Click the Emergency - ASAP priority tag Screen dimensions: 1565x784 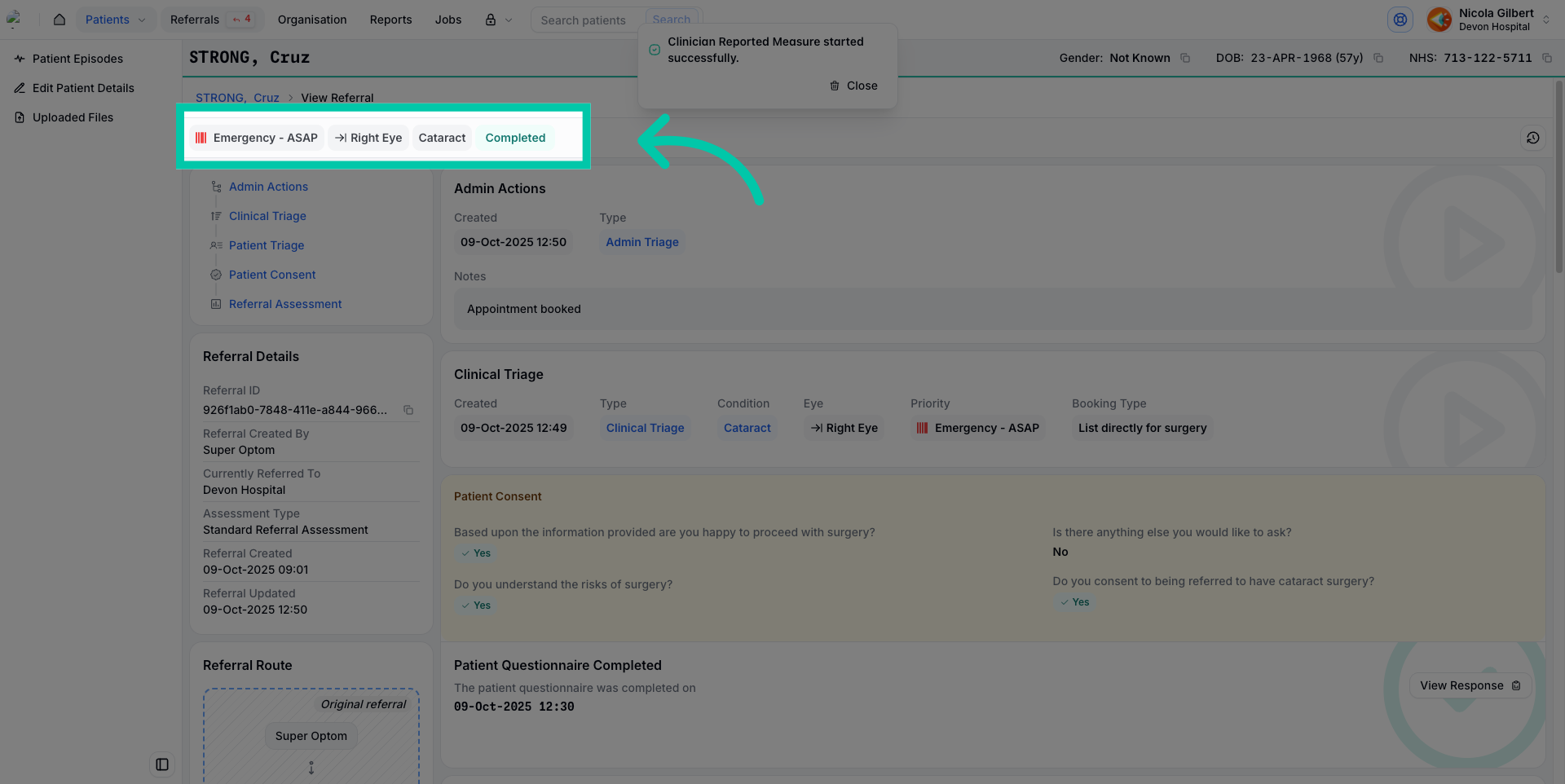tap(257, 138)
